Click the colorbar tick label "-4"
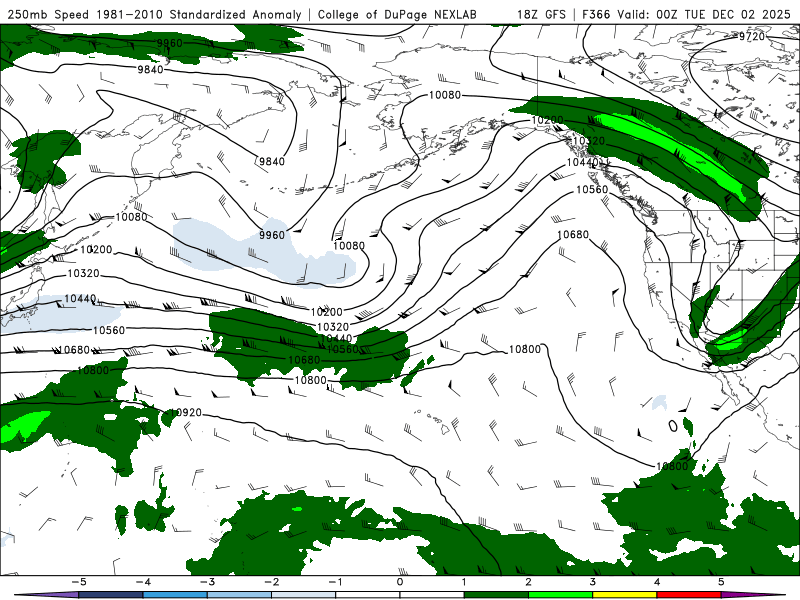800x600 pixels. tap(143, 582)
